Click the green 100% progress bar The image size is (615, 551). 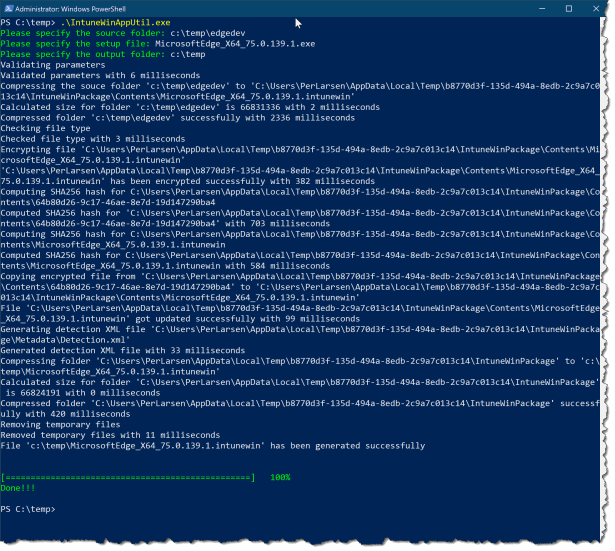pyautogui.click(x=128, y=478)
